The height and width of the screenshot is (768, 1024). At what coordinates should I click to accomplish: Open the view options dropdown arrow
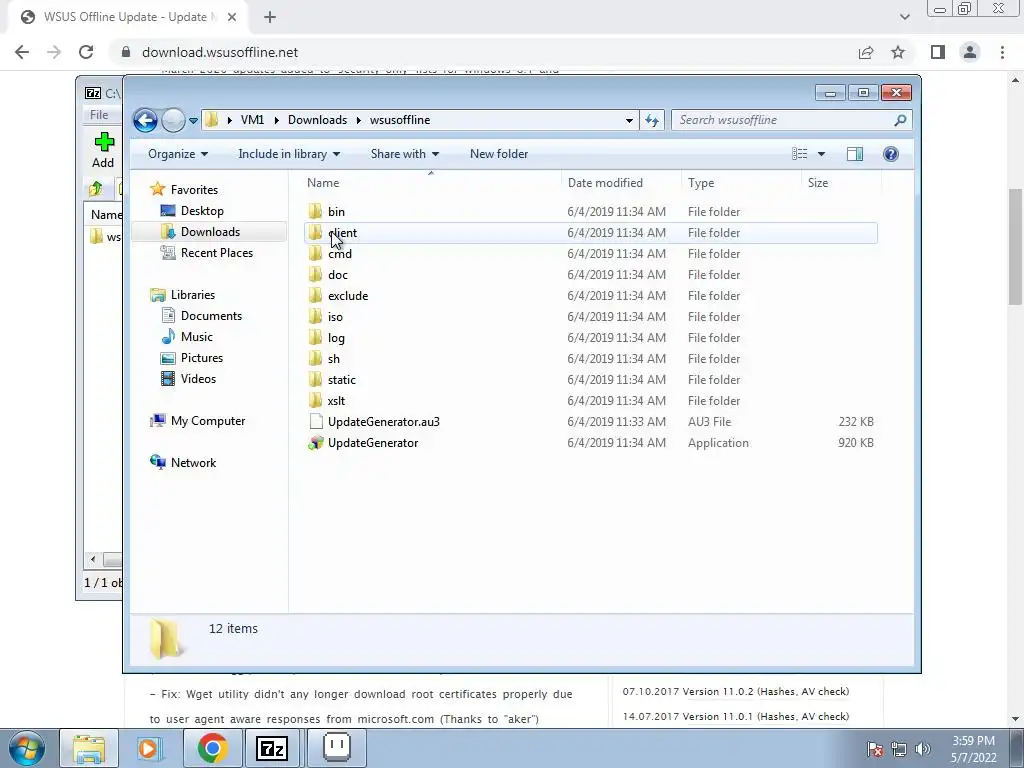coord(822,154)
